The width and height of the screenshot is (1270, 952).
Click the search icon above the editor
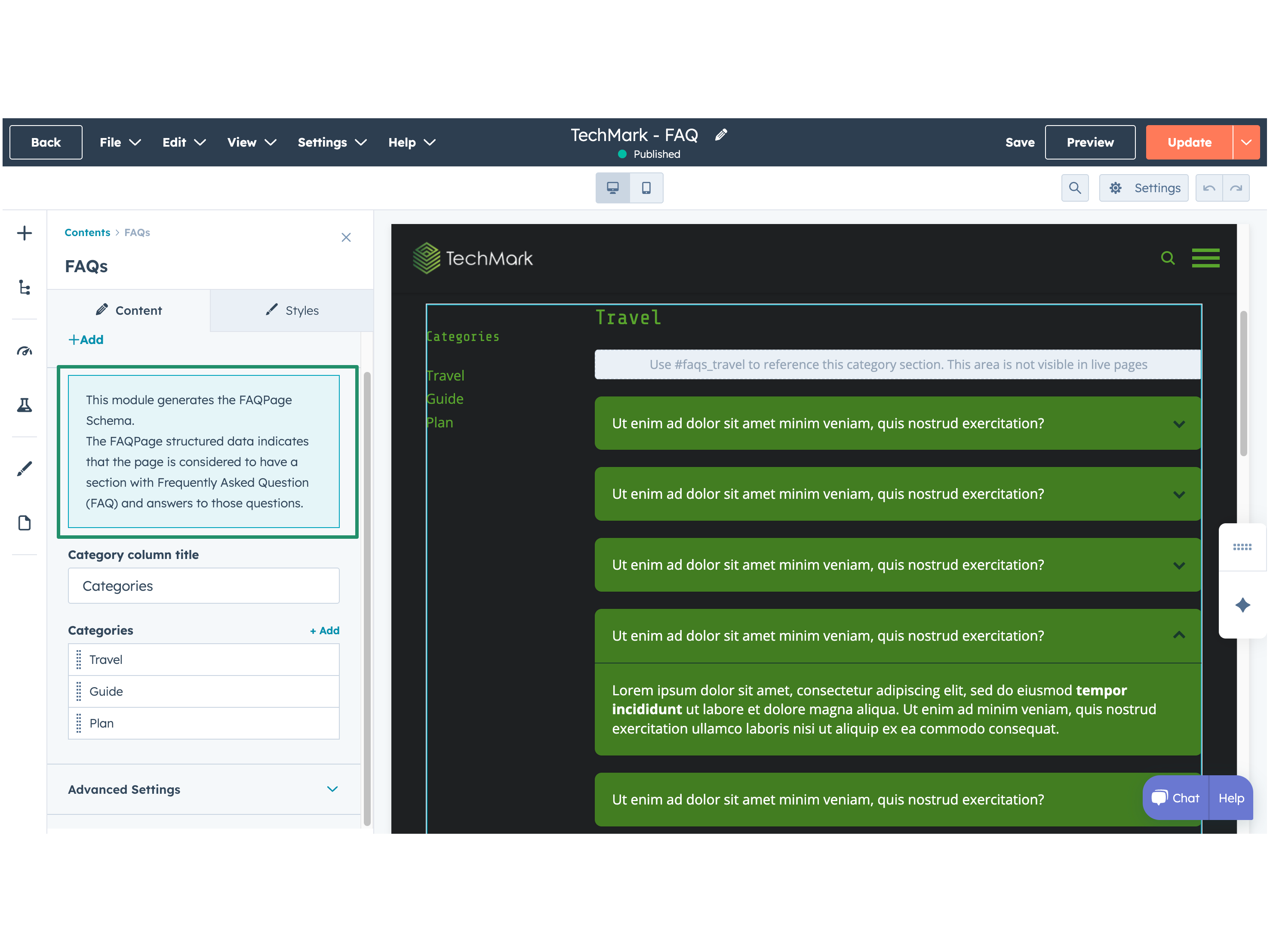tap(1075, 187)
